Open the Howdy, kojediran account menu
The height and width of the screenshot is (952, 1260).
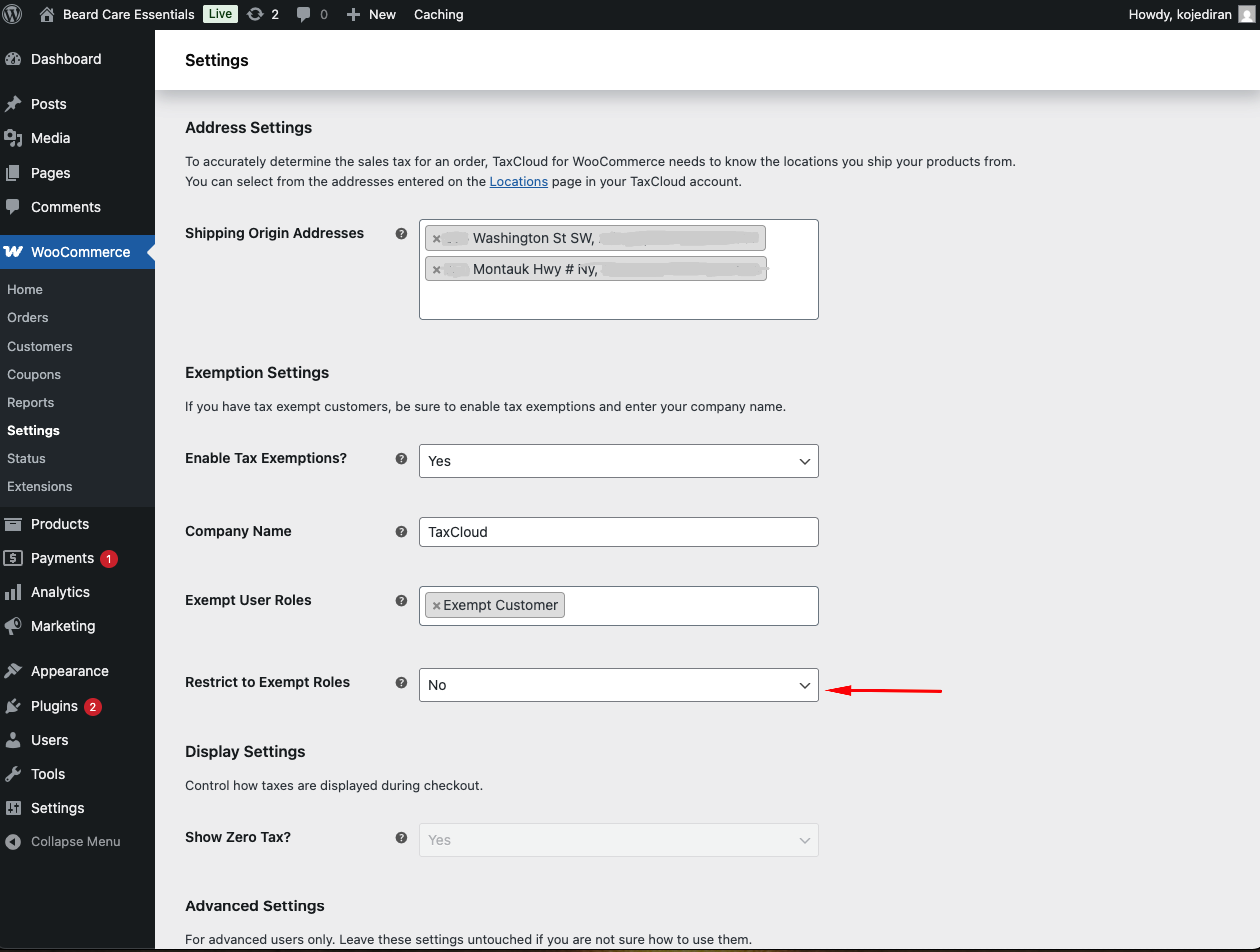pyautogui.click(x=1190, y=14)
